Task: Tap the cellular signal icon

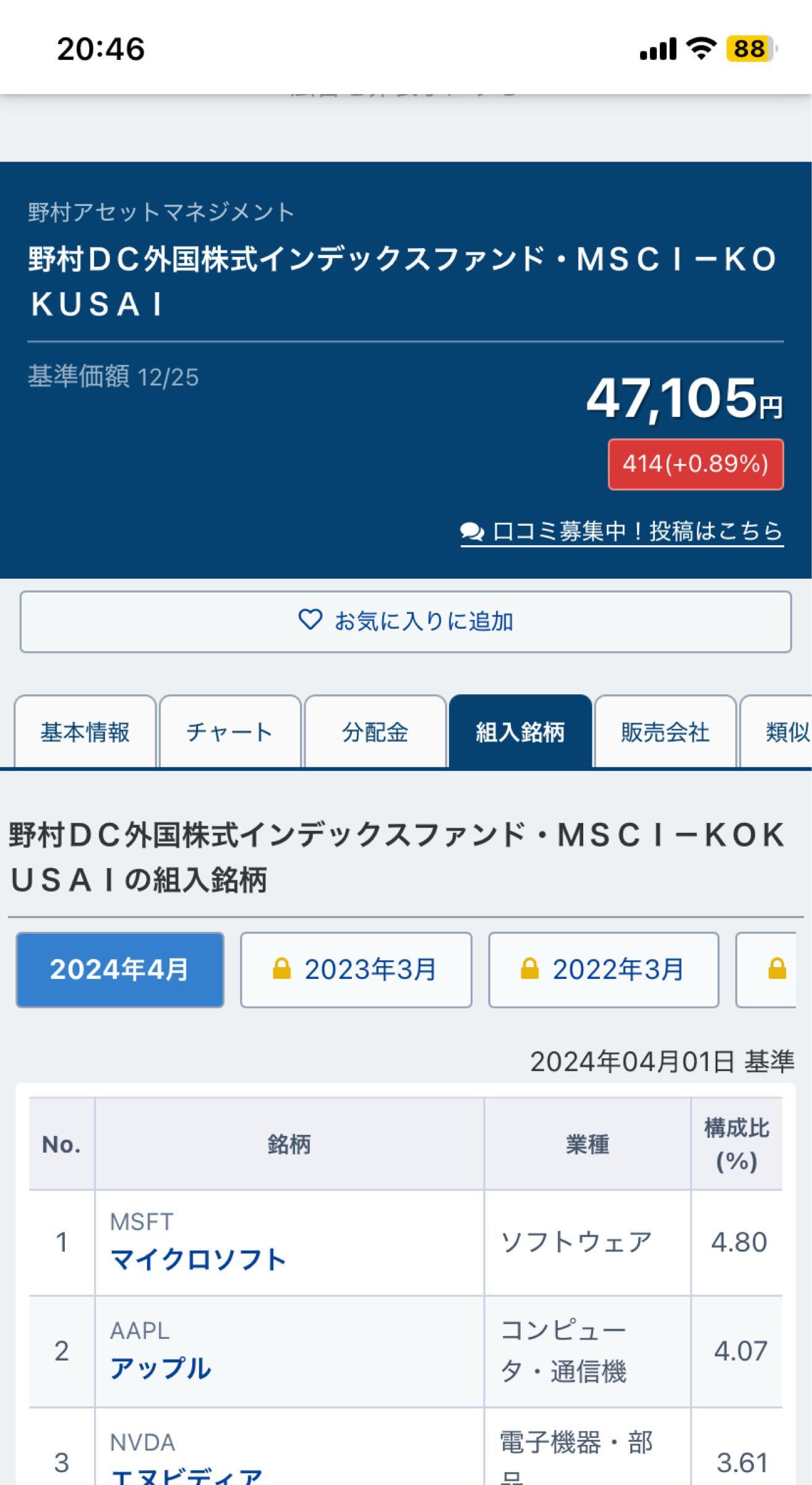Action: point(657,47)
